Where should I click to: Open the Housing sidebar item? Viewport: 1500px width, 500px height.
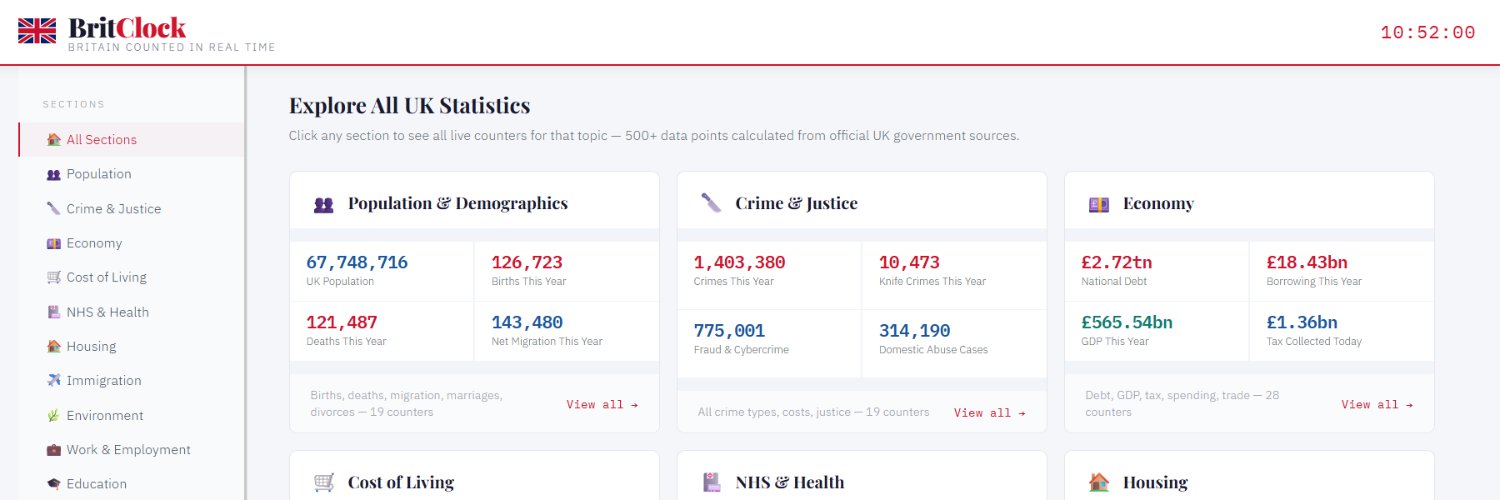click(91, 346)
